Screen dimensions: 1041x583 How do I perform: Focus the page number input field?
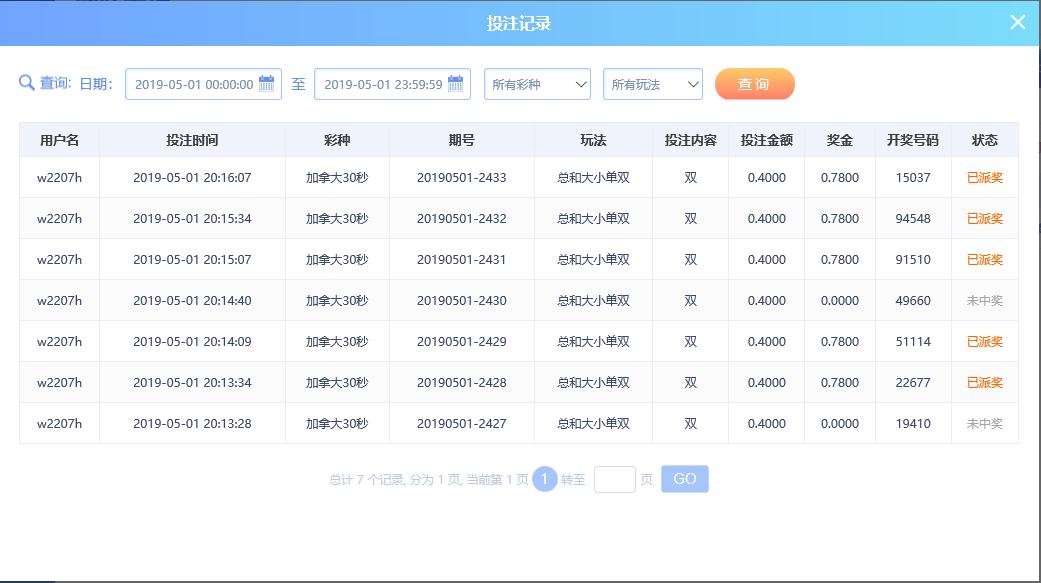click(x=614, y=479)
